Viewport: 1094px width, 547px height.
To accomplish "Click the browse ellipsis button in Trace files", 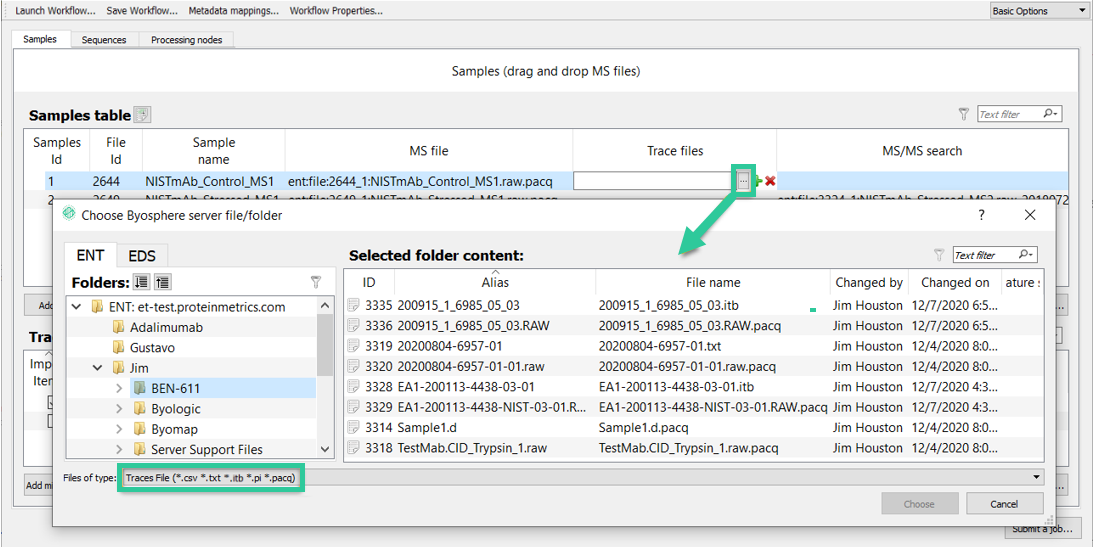I will click(743, 181).
